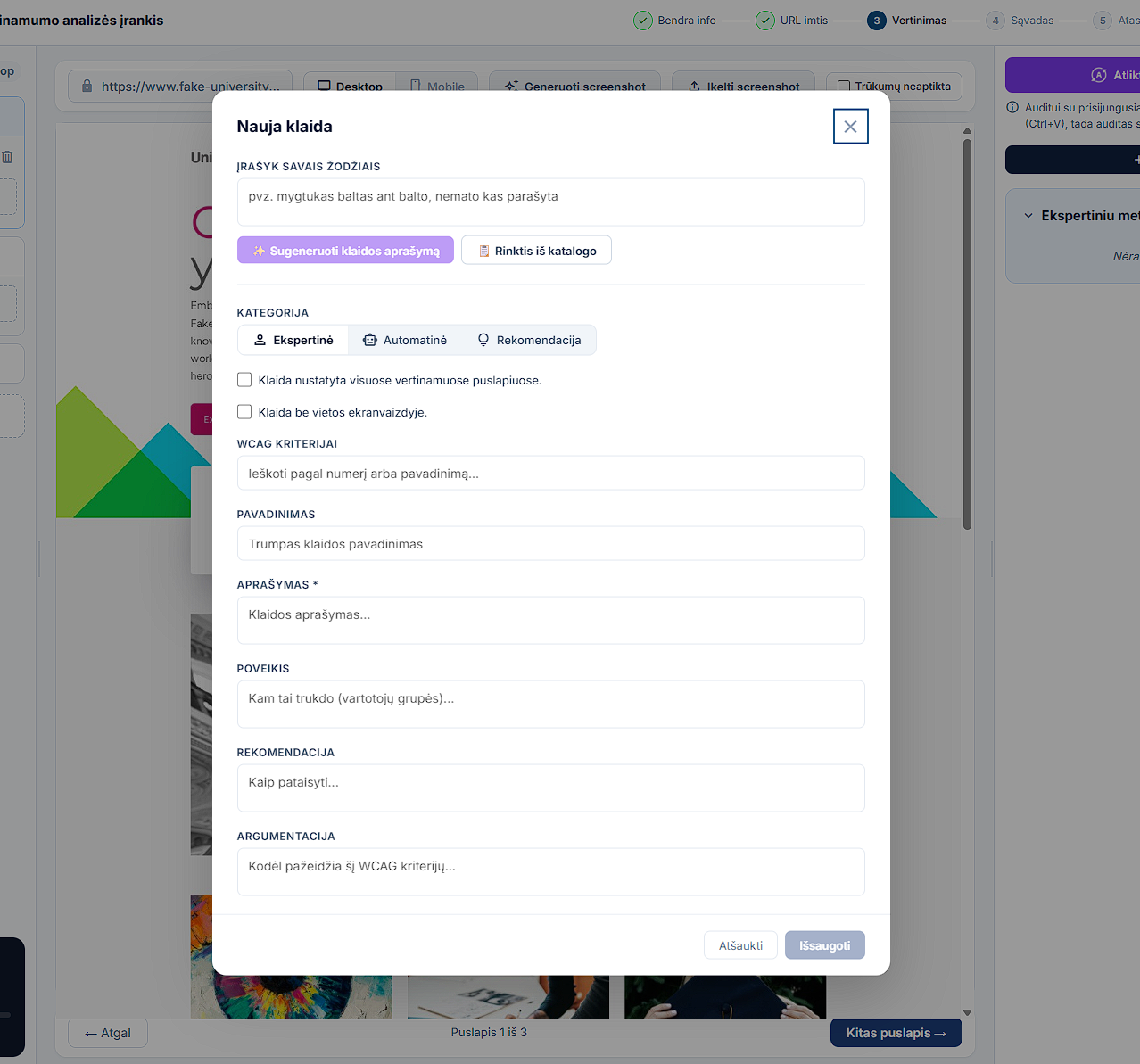Click the 'Kaip pataisyti...' text area
Screen dimensions: 1140x1064
(x=550, y=788)
